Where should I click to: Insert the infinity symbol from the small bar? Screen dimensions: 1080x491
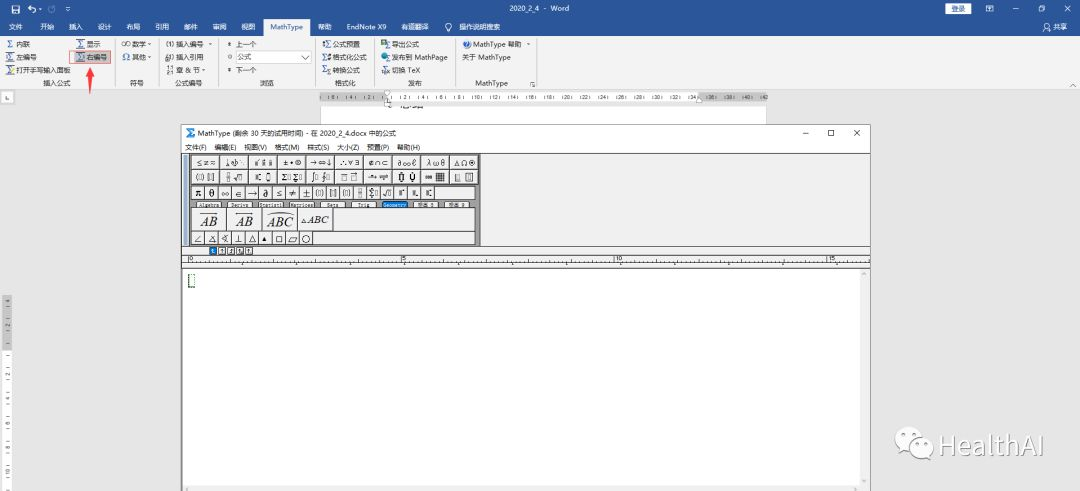tap(225, 193)
